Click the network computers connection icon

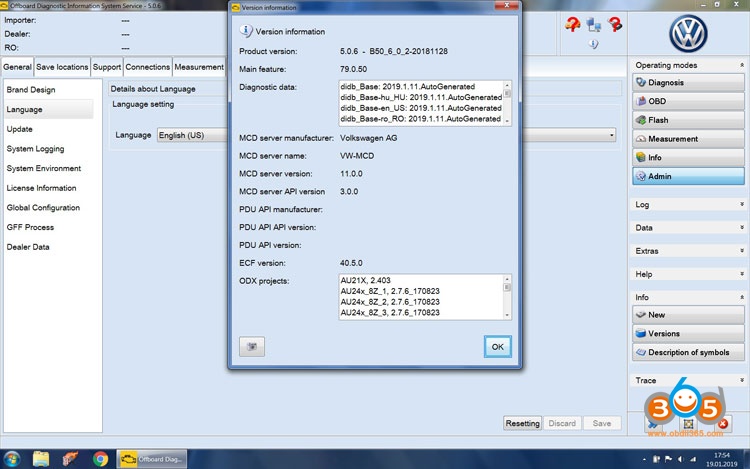(x=594, y=24)
